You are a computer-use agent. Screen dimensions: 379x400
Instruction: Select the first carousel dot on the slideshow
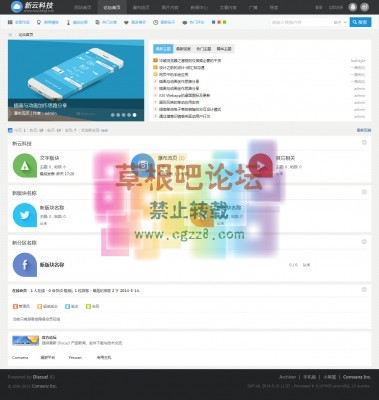113,115
